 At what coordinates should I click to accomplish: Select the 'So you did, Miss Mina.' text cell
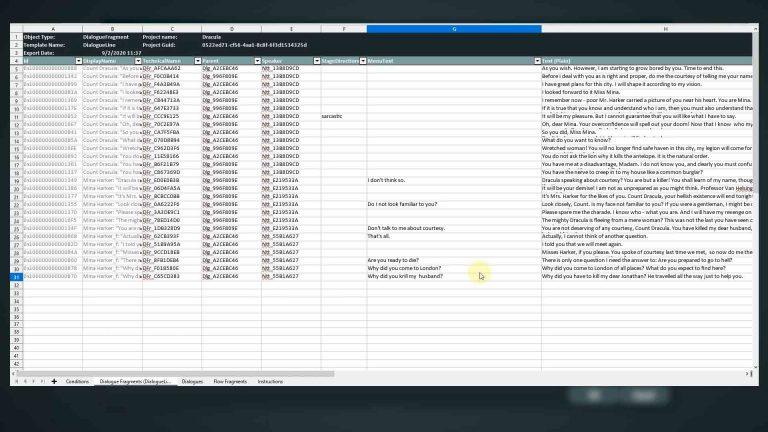click(x=647, y=132)
